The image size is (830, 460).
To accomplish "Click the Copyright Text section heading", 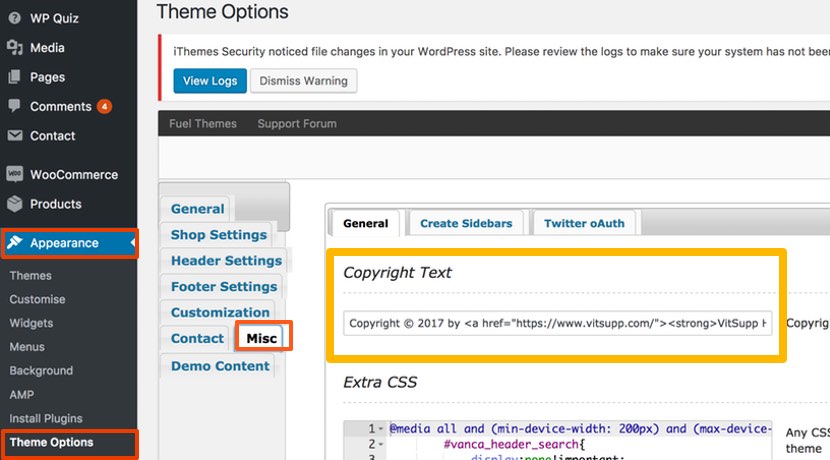I will [x=397, y=273].
